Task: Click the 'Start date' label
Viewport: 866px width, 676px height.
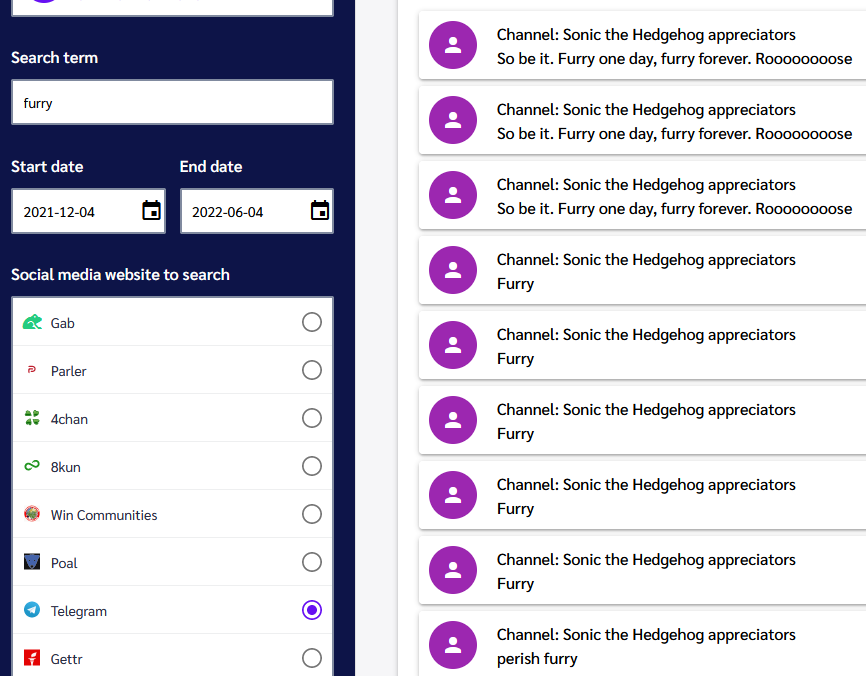Action: [47, 166]
